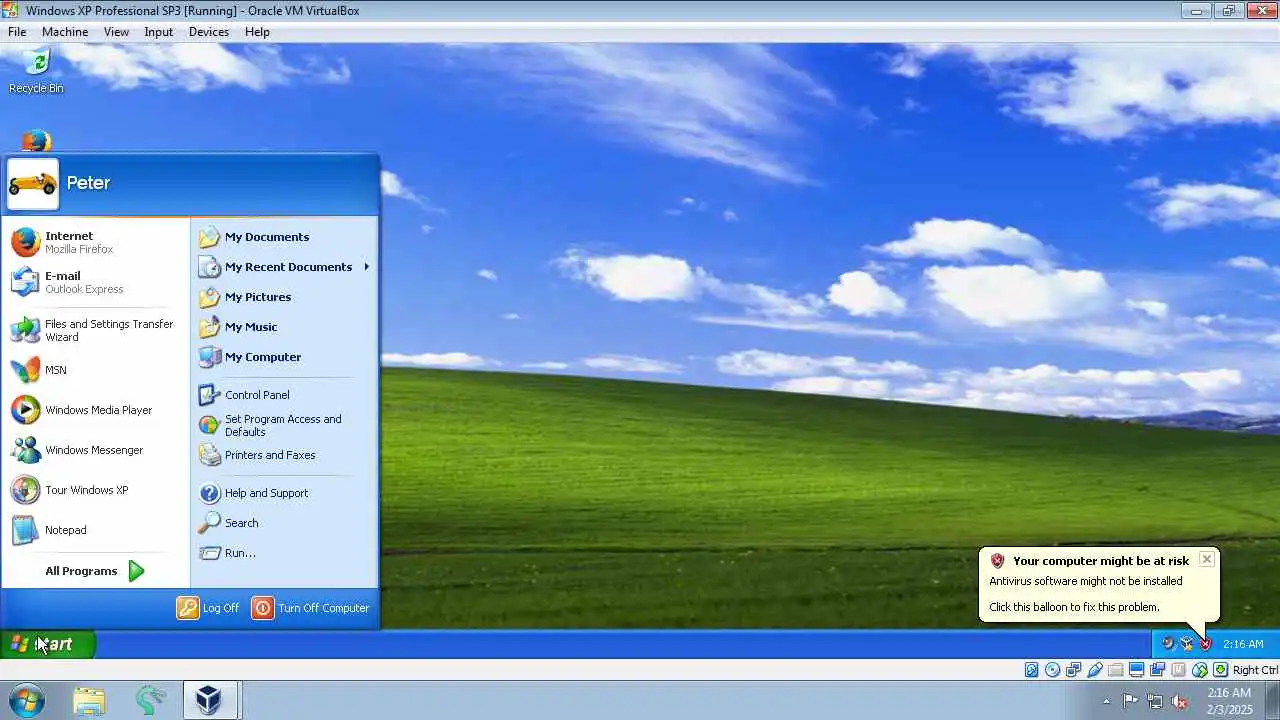1280x720 pixels.
Task: Click the mouse integration status icon
Action: [x=1200, y=670]
